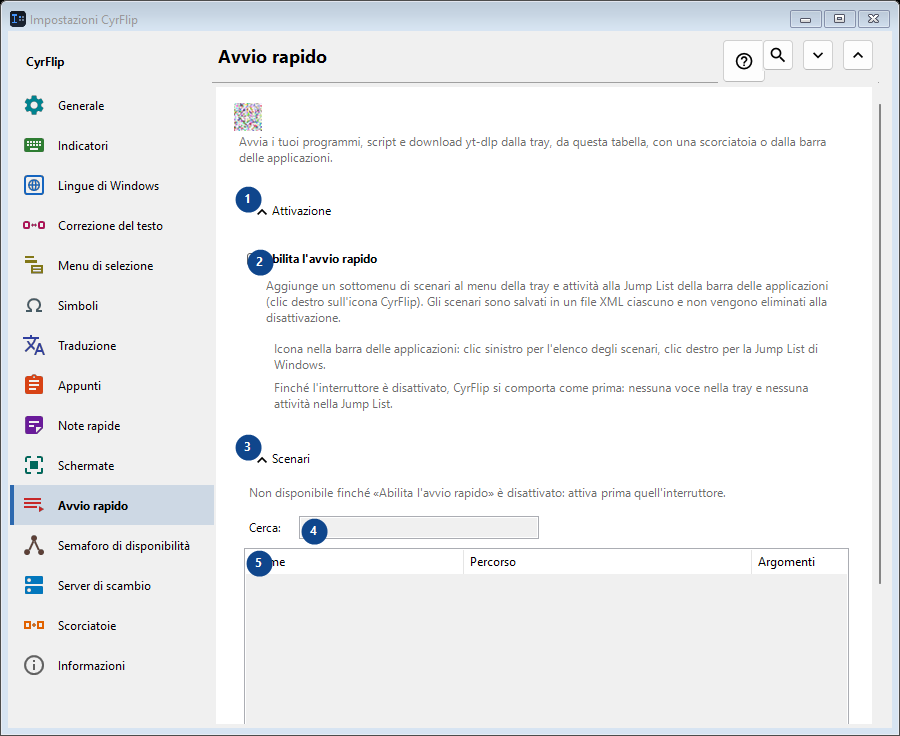Click the CyrFlip app icon in the title bar

(x=18, y=19)
